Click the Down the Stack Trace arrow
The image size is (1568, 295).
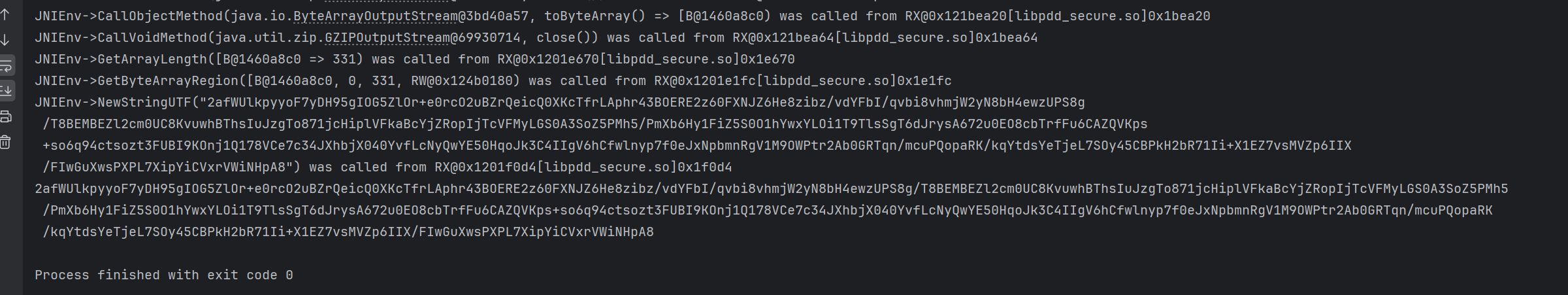[x=6, y=40]
